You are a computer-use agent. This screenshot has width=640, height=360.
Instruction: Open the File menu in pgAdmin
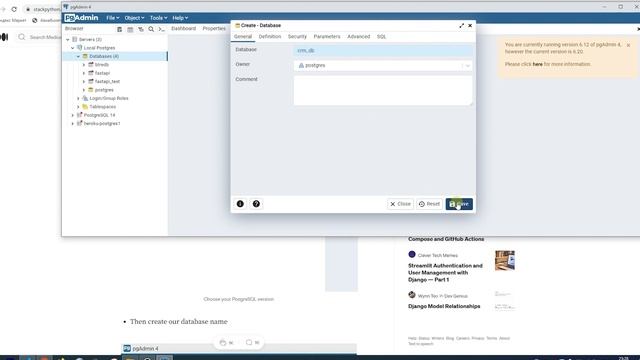pyautogui.click(x=112, y=18)
